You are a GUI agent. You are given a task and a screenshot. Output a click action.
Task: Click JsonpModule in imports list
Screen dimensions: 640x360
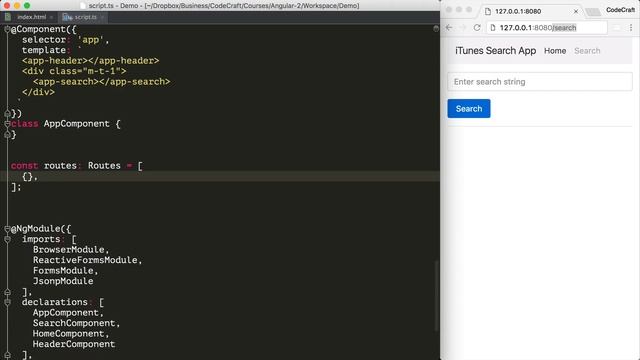[63, 281]
